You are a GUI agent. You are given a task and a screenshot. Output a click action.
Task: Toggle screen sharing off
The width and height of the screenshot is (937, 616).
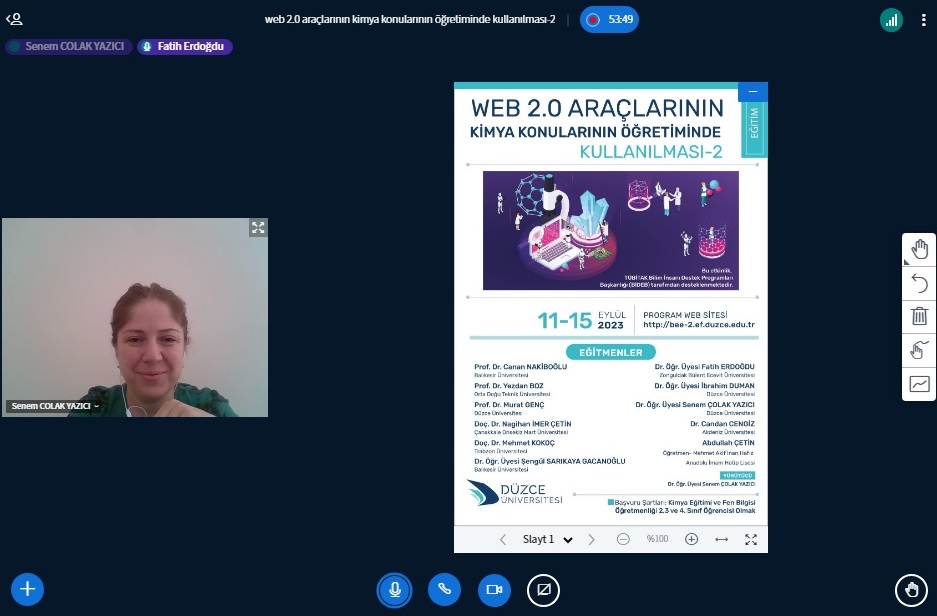[544, 589]
